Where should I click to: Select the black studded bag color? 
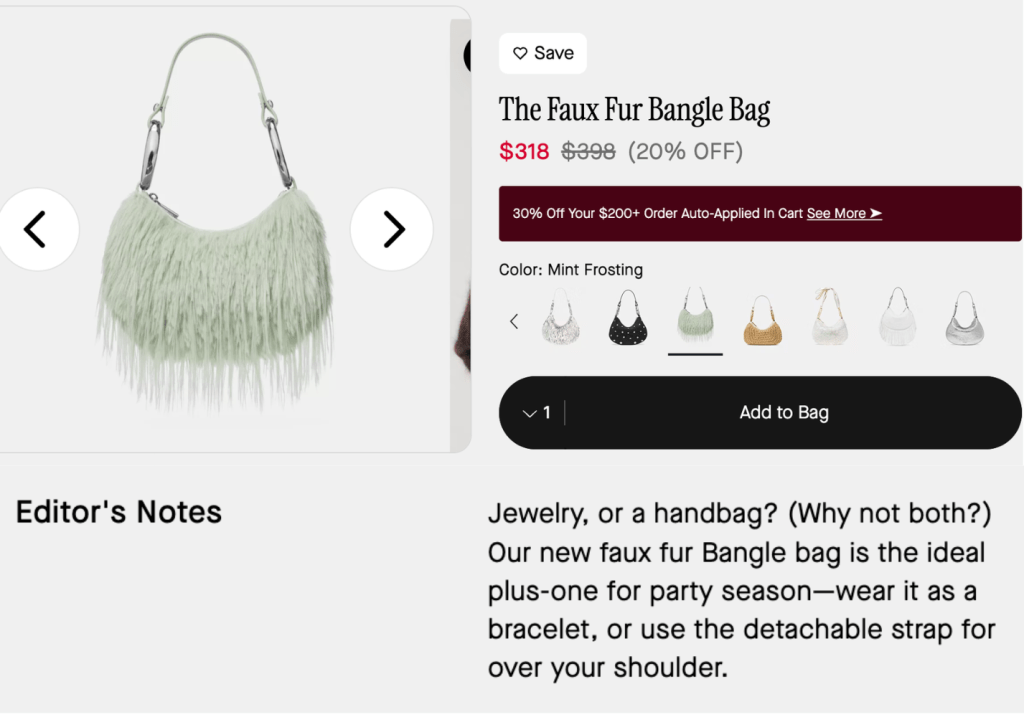click(629, 317)
